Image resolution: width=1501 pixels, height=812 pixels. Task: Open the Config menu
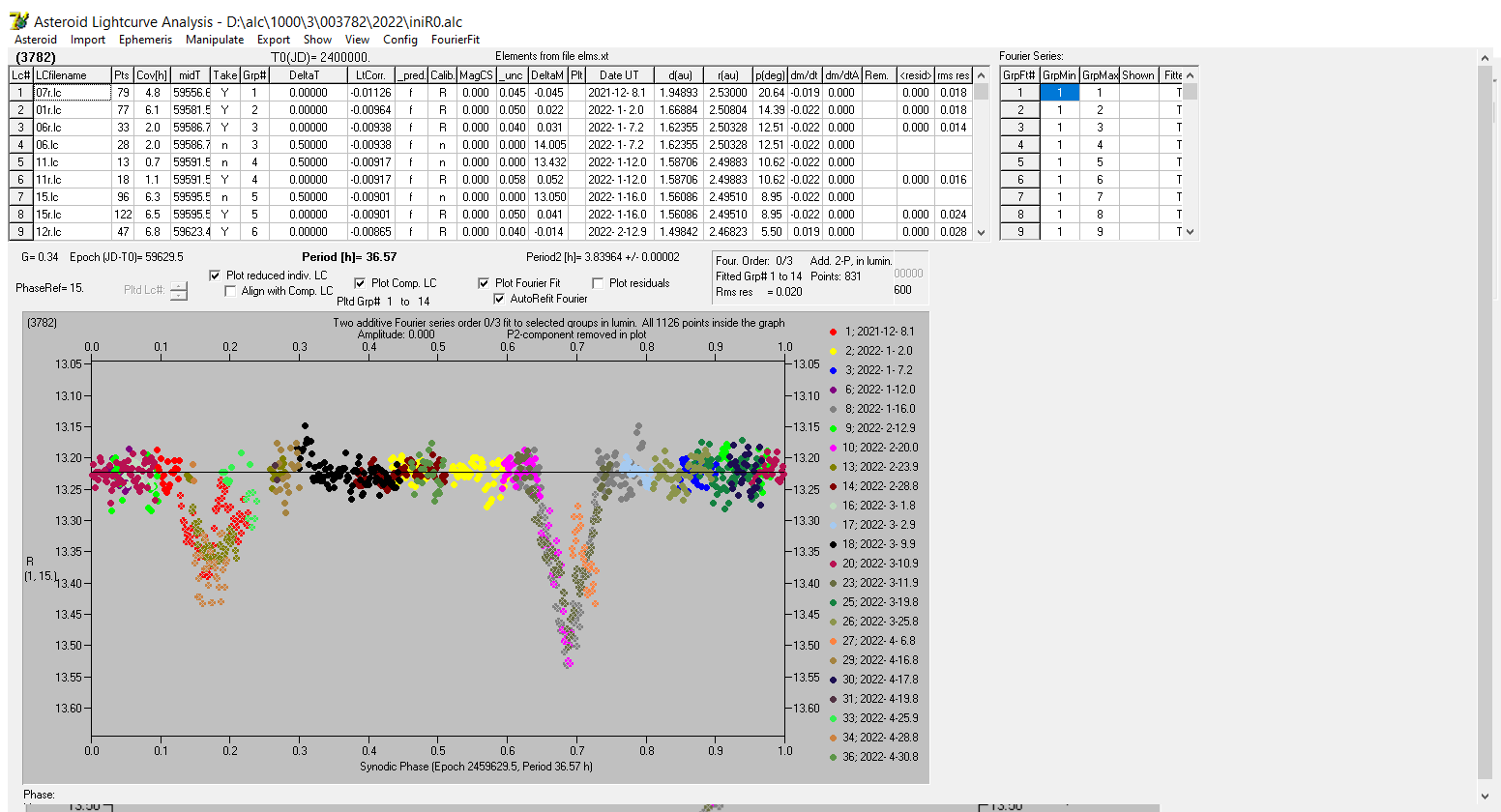pos(400,40)
